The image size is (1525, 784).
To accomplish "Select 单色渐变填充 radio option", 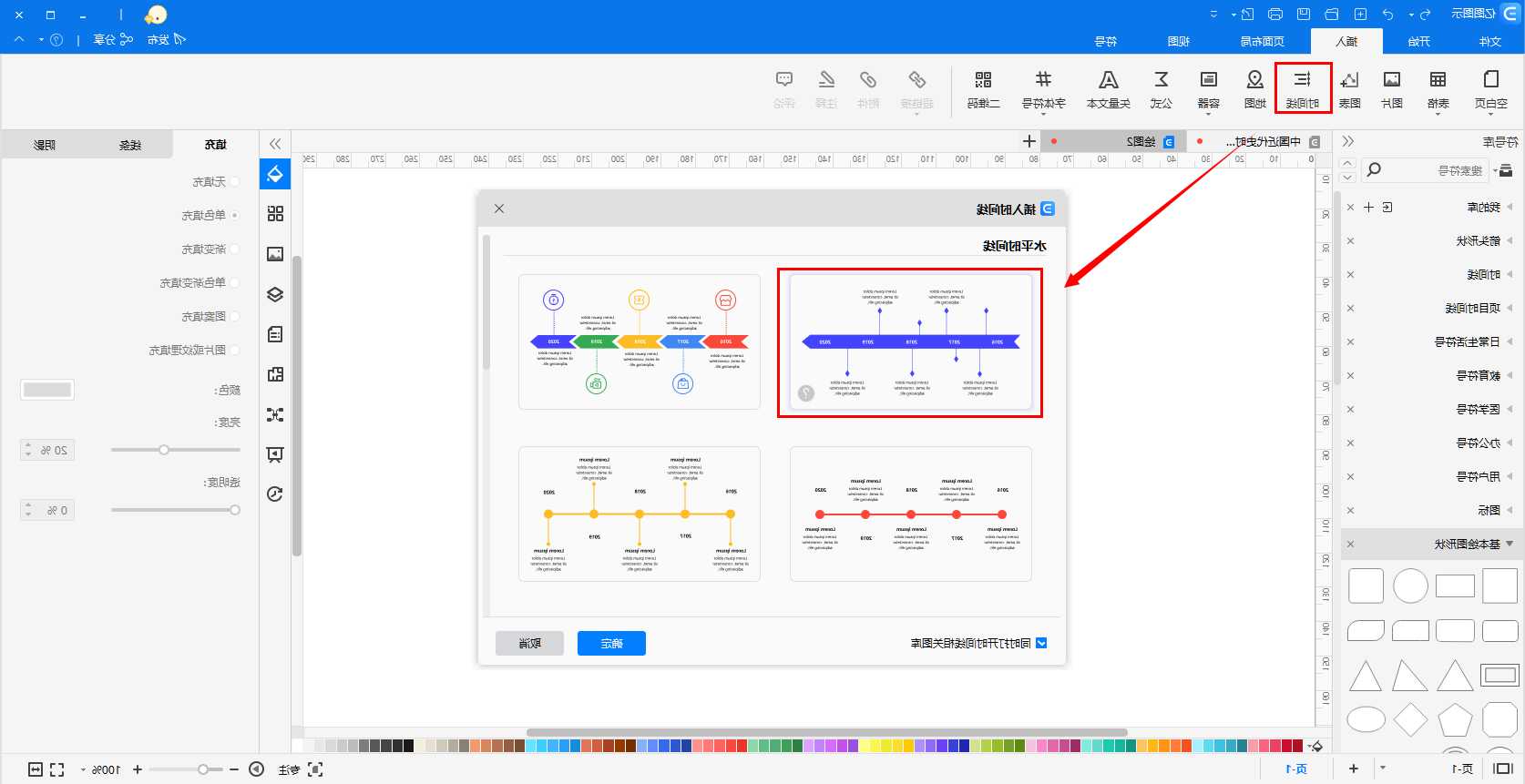I will pyautogui.click(x=235, y=283).
